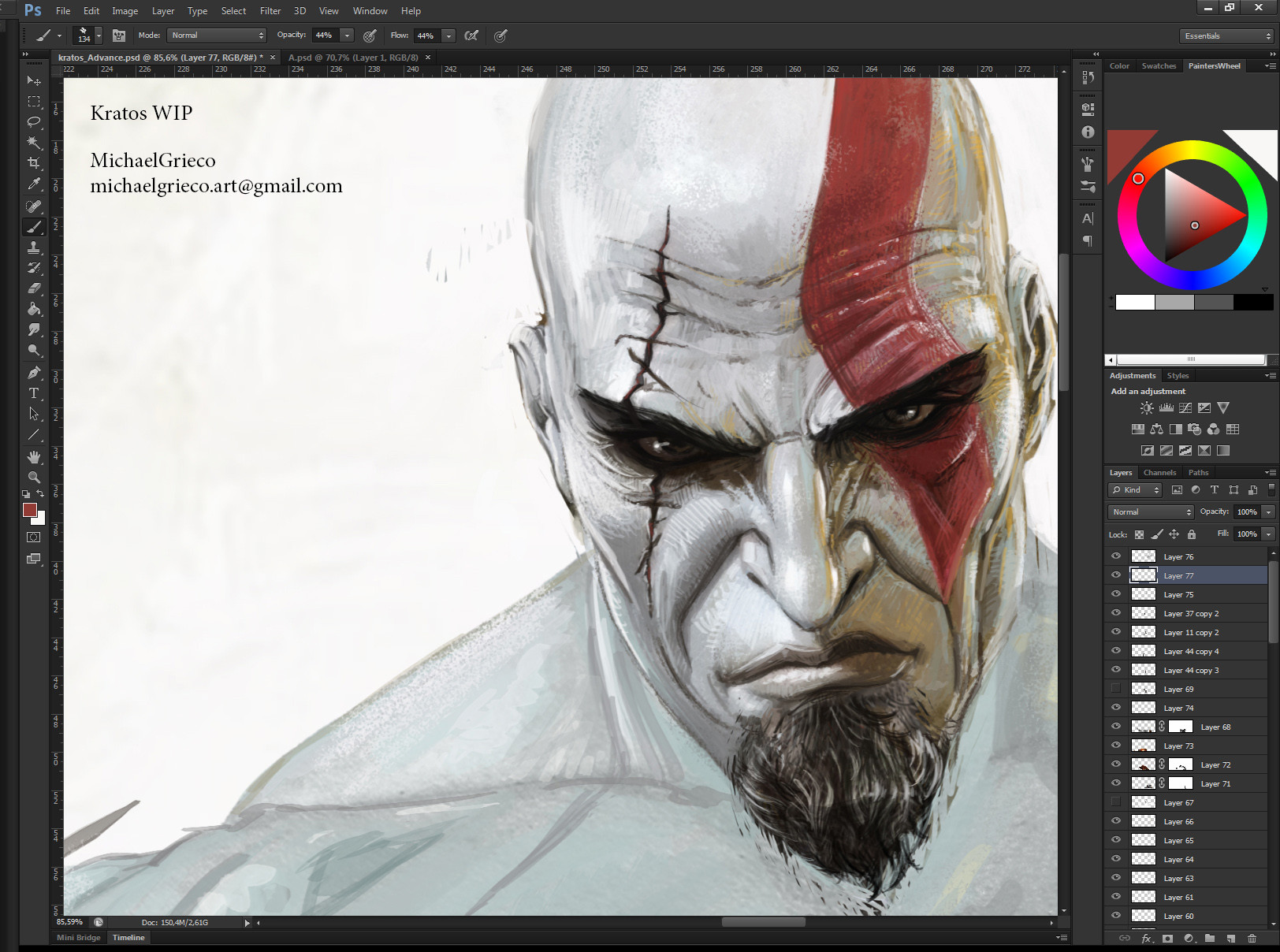Select the Horizontal Type tool
This screenshot has height=952, width=1280.
point(34,393)
